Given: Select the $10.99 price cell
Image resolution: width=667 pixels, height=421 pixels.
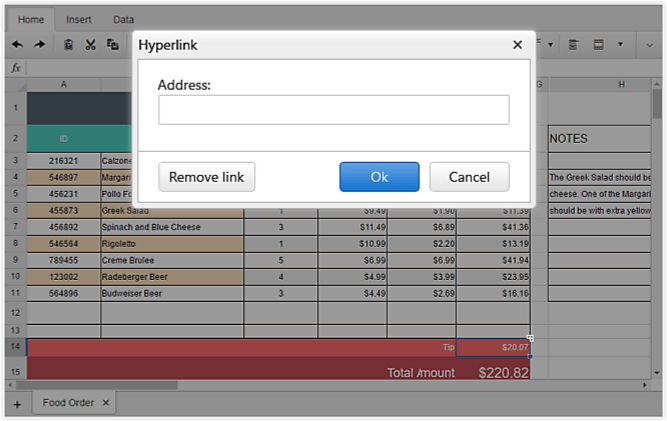Looking at the screenshot, I should point(353,244).
